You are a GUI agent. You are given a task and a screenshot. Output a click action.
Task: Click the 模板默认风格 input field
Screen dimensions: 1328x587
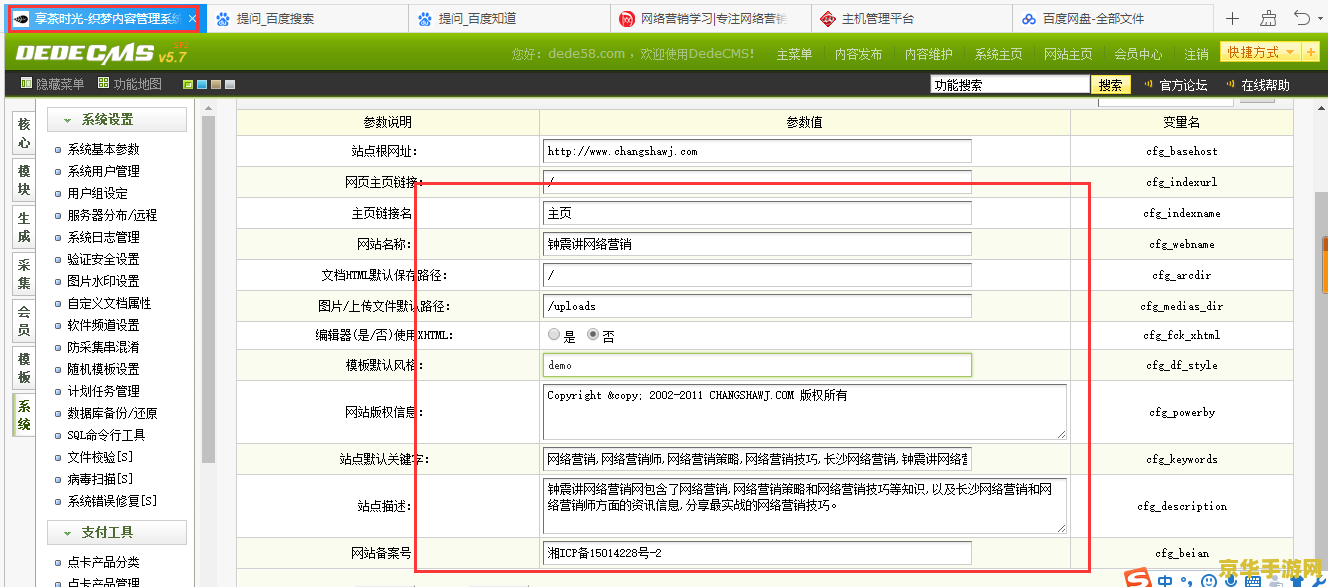coord(757,365)
